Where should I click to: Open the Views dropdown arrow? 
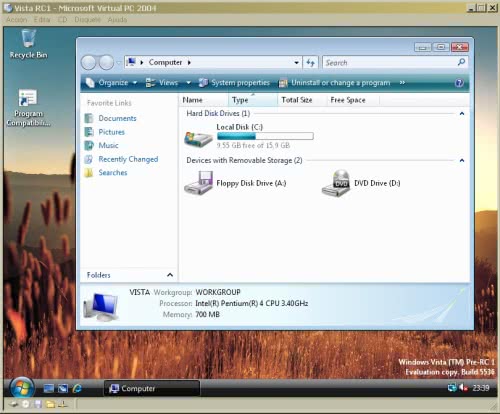(188, 83)
